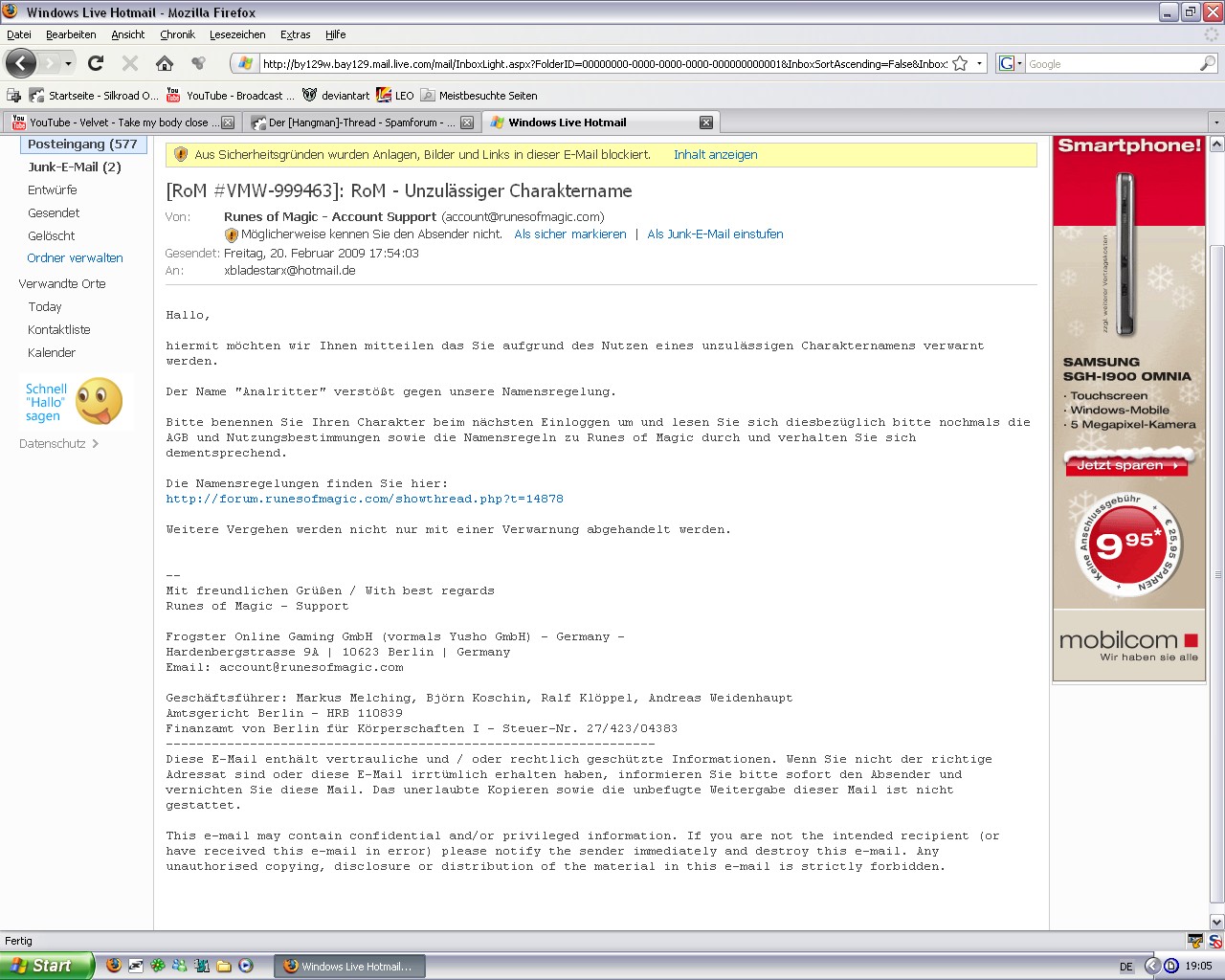Viewport: 1225px width, 980px height.
Task: Bookmark this page with the star icon
Action: pos(960,64)
